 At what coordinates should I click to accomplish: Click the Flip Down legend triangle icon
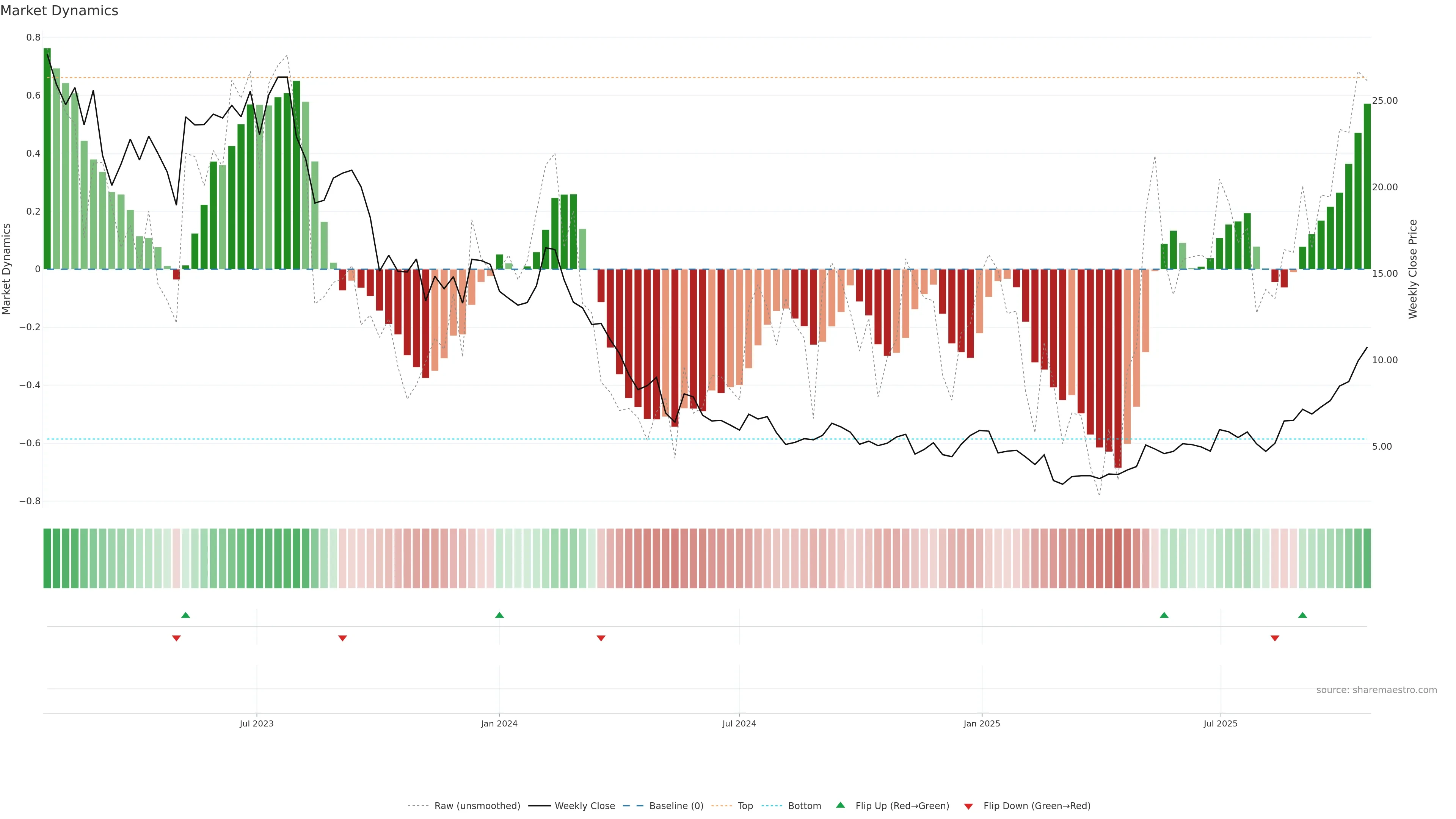click(968, 806)
